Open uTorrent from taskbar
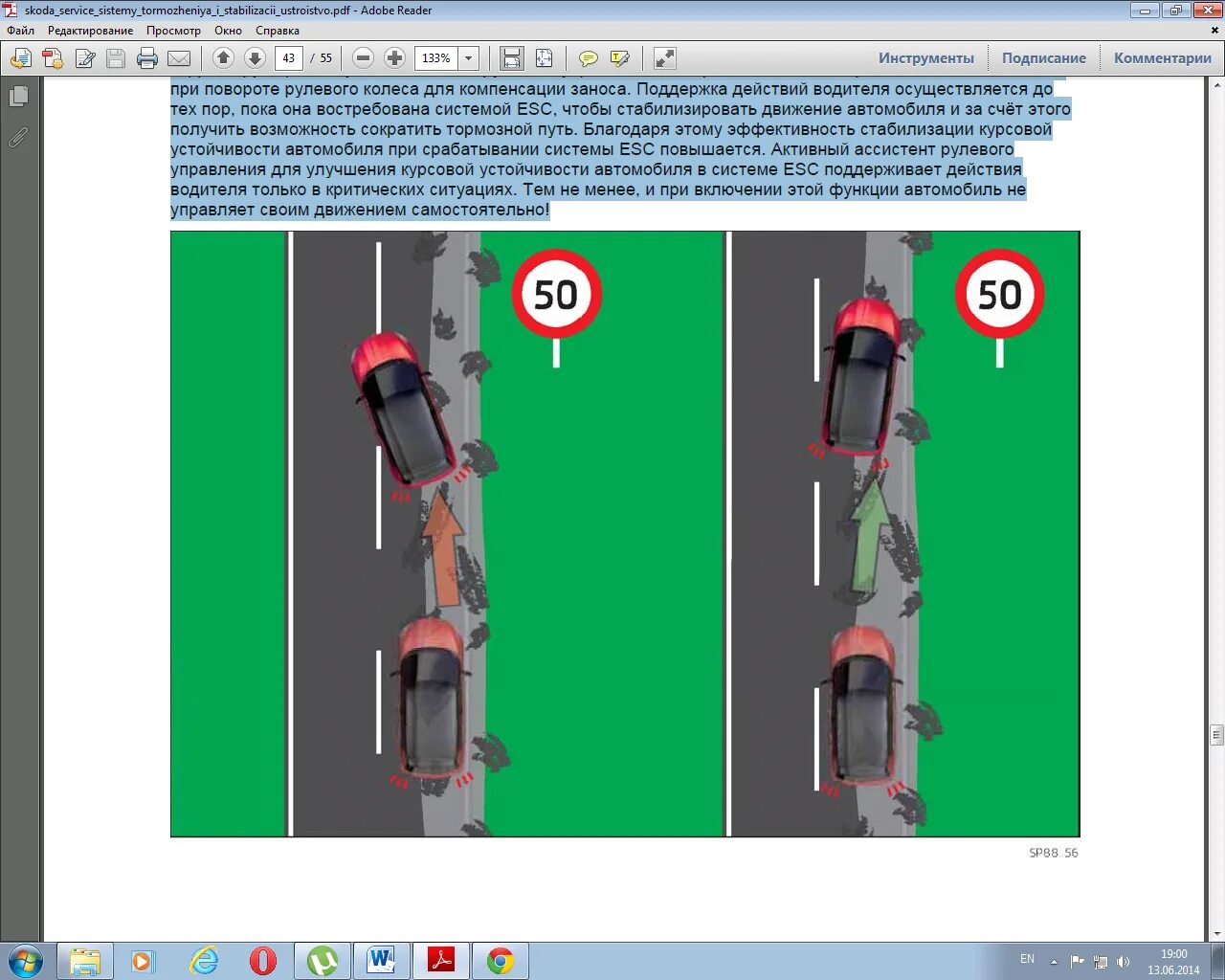 (x=323, y=960)
